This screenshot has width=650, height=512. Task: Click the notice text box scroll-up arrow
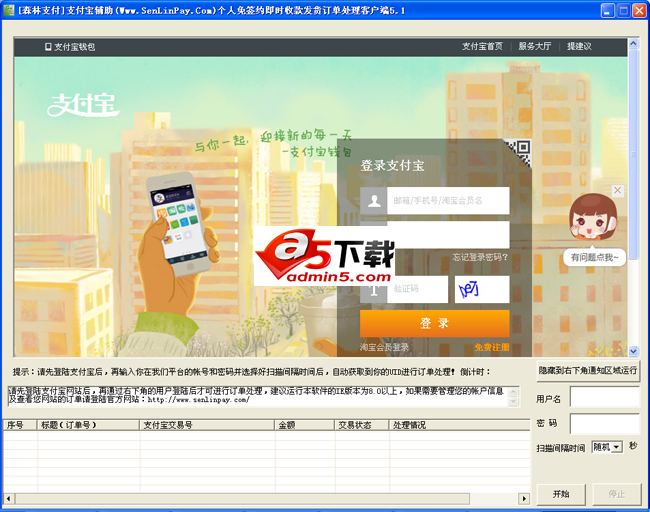pos(513,392)
